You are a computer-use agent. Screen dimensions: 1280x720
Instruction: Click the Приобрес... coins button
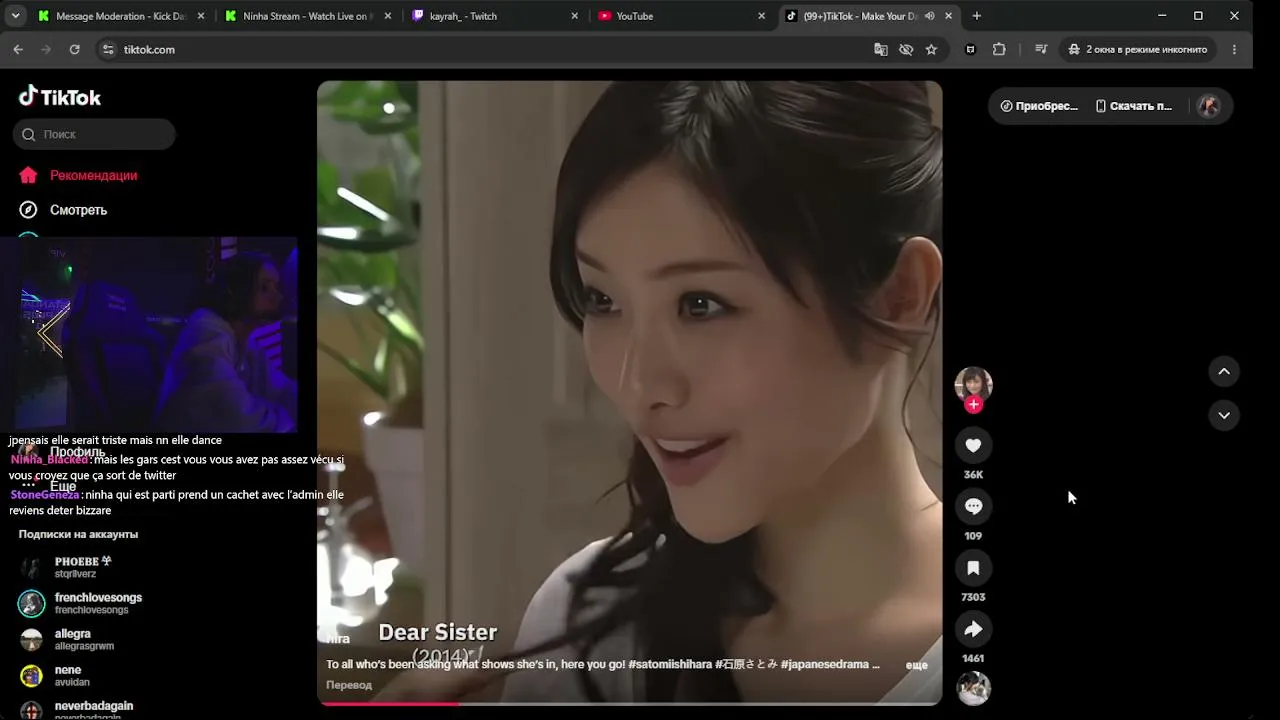(x=1039, y=106)
